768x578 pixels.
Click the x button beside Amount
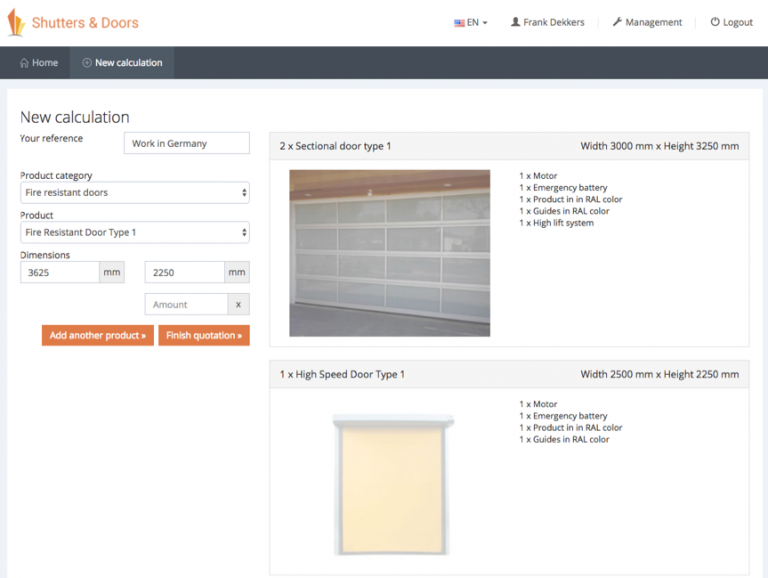click(x=239, y=304)
